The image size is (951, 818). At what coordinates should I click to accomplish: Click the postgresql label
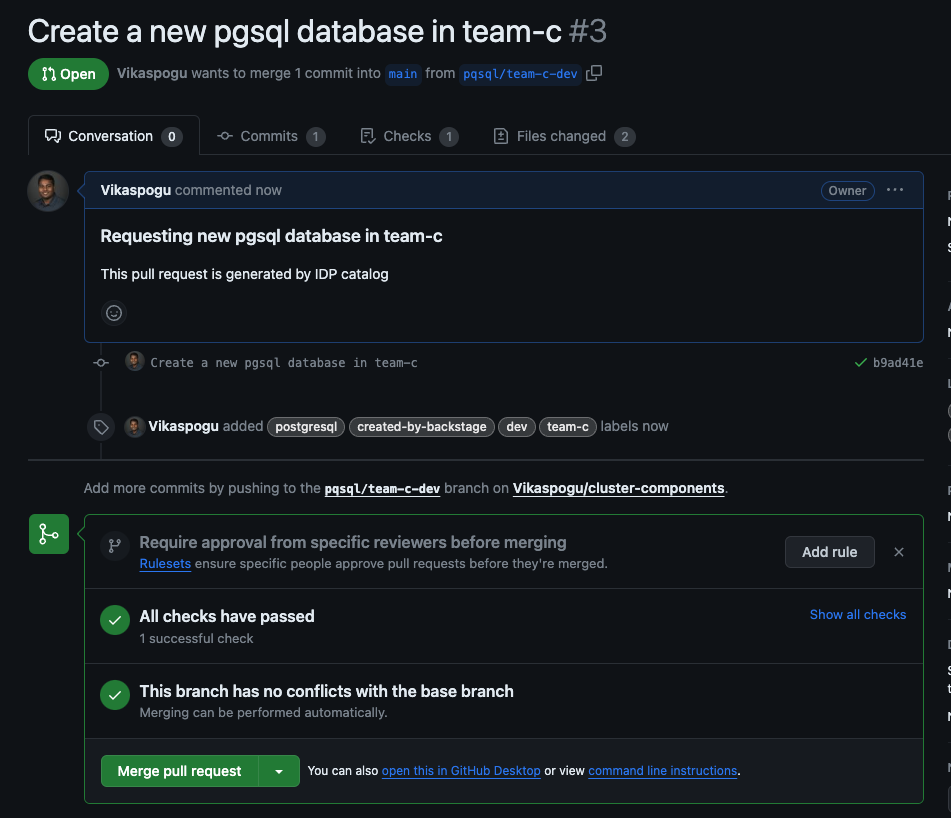pos(306,427)
